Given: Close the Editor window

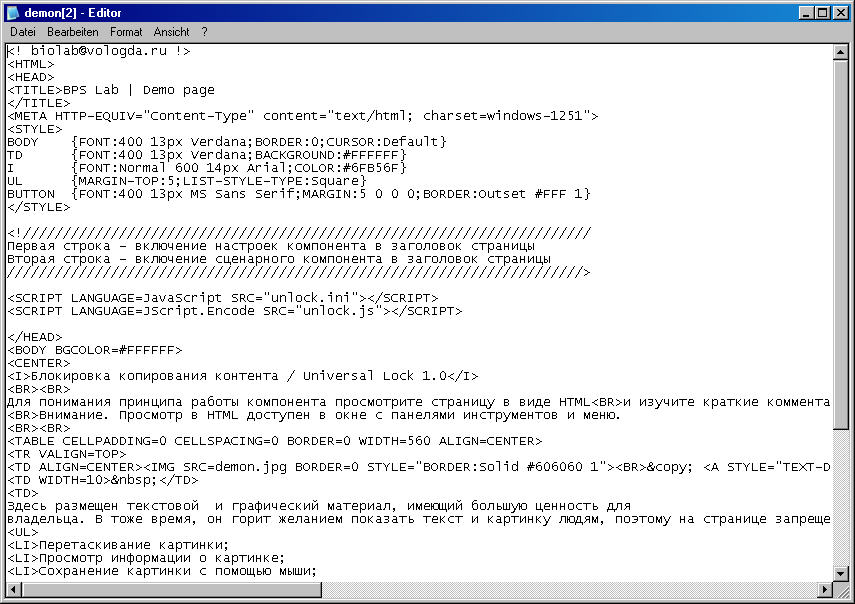Looking at the screenshot, I should (841, 13).
